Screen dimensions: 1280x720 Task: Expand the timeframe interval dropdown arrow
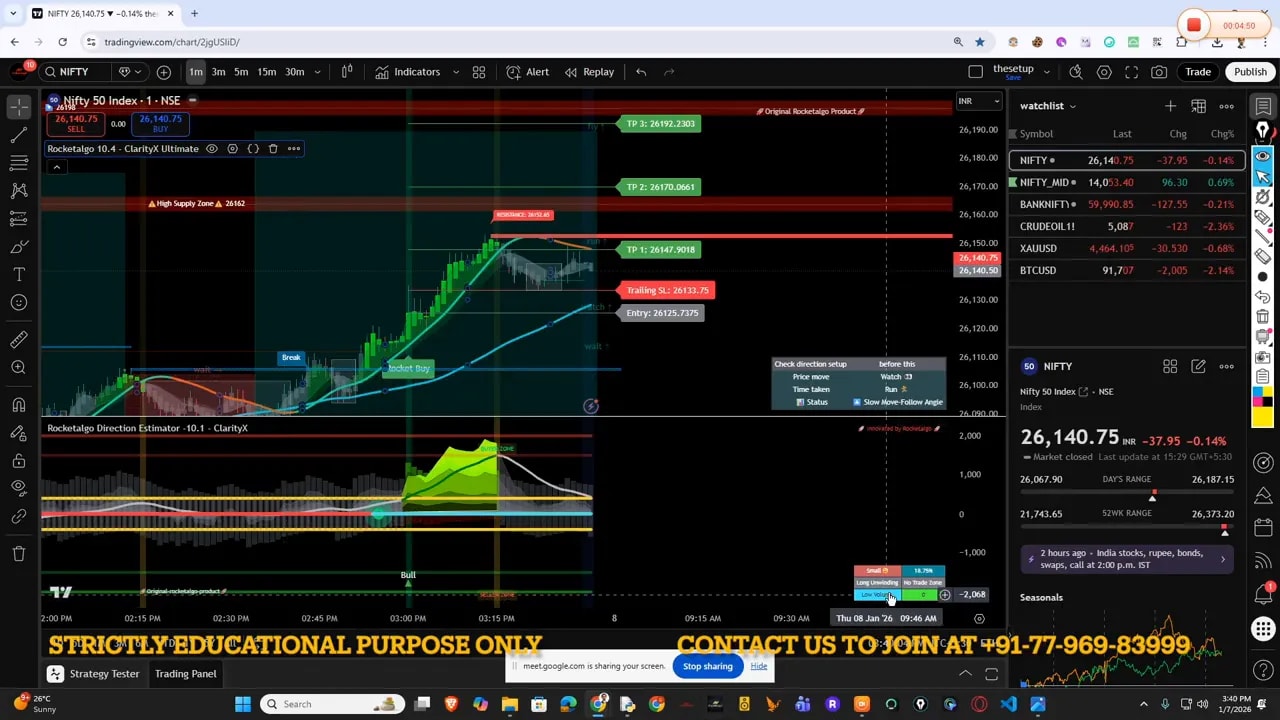[x=318, y=72]
